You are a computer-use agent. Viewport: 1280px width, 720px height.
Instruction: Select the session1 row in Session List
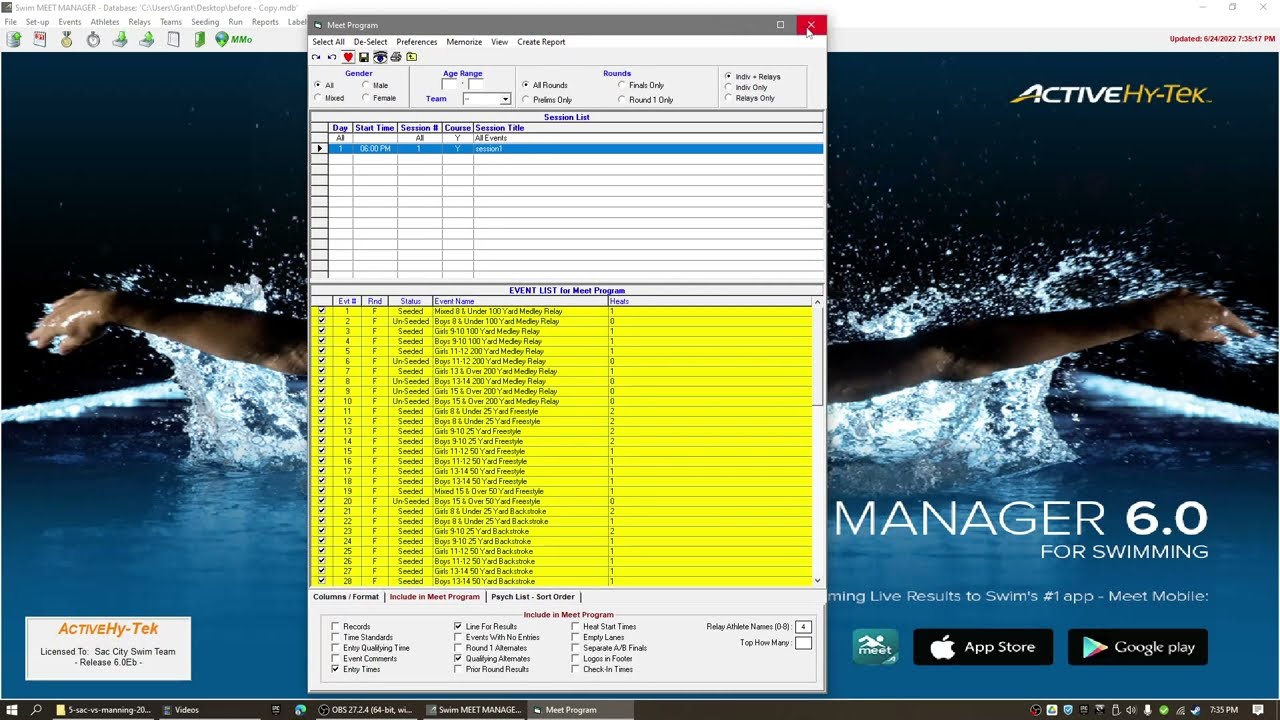click(x=567, y=149)
